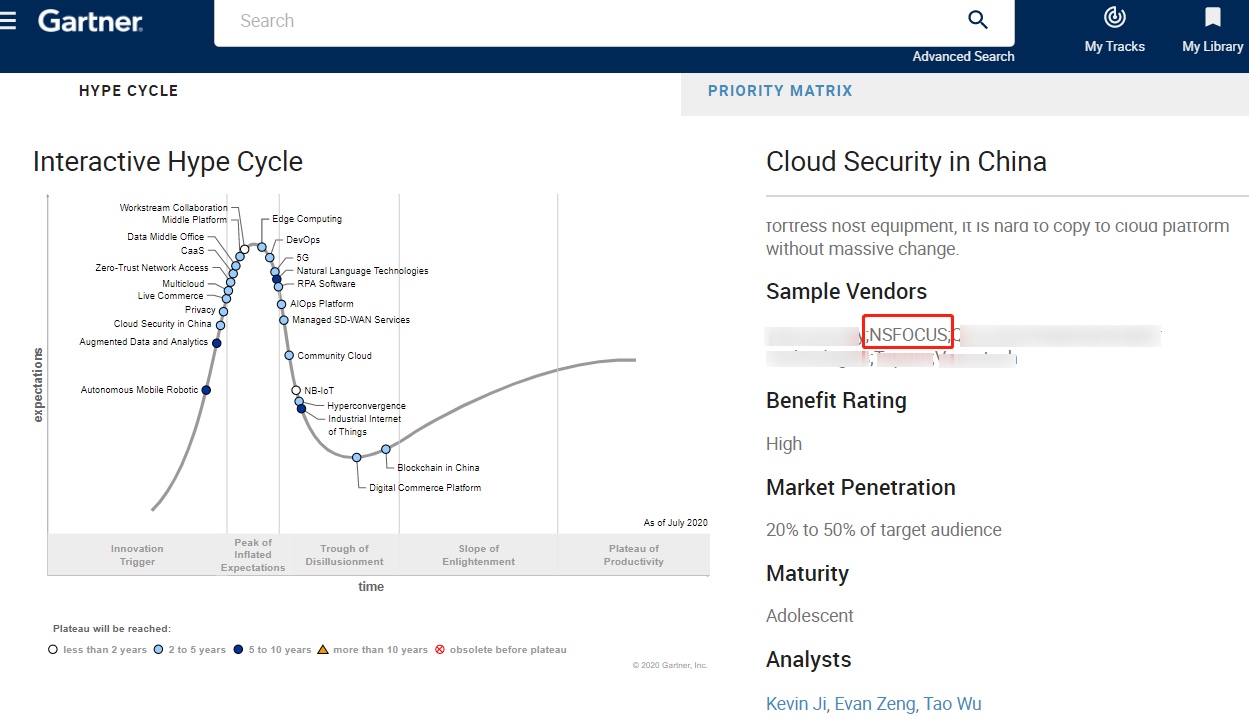Image resolution: width=1249 pixels, height=725 pixels.
Task: Click the Gartner logo
Action: click(x=90, y=21)
